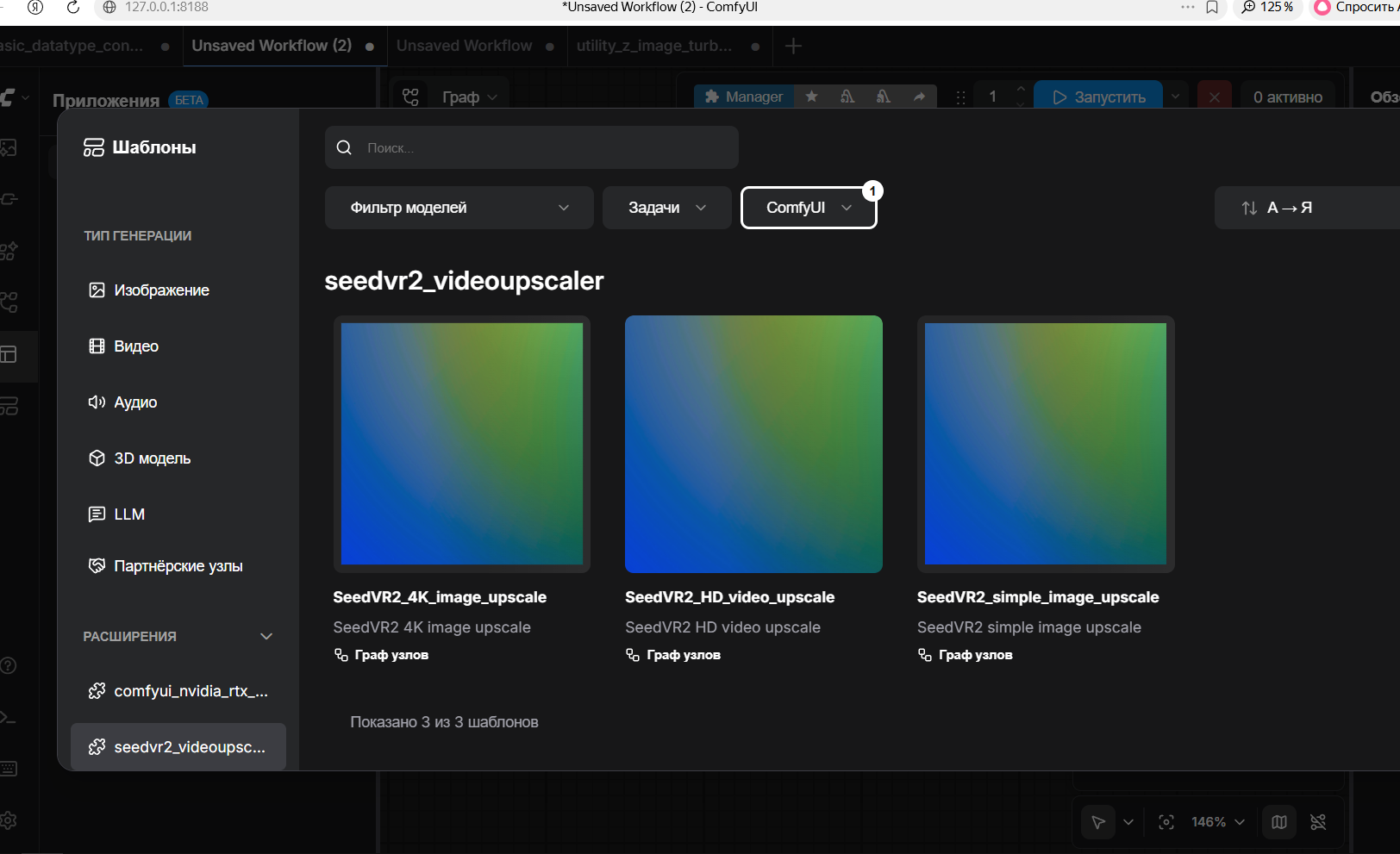
Task: Add a new workflow tab with plus
Action: click(x=793, y=46)
